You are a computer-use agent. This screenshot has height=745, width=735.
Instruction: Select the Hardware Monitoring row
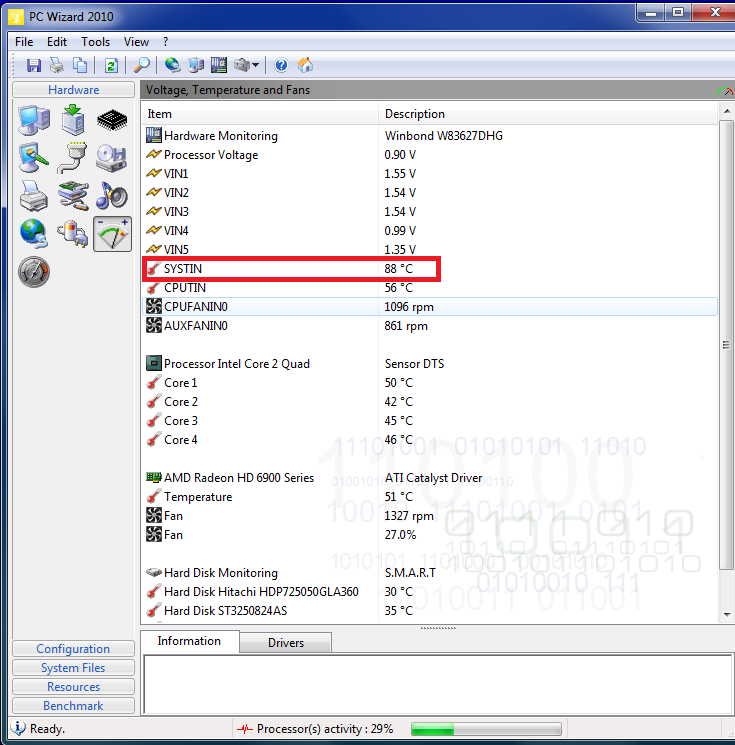click(430, 135)
